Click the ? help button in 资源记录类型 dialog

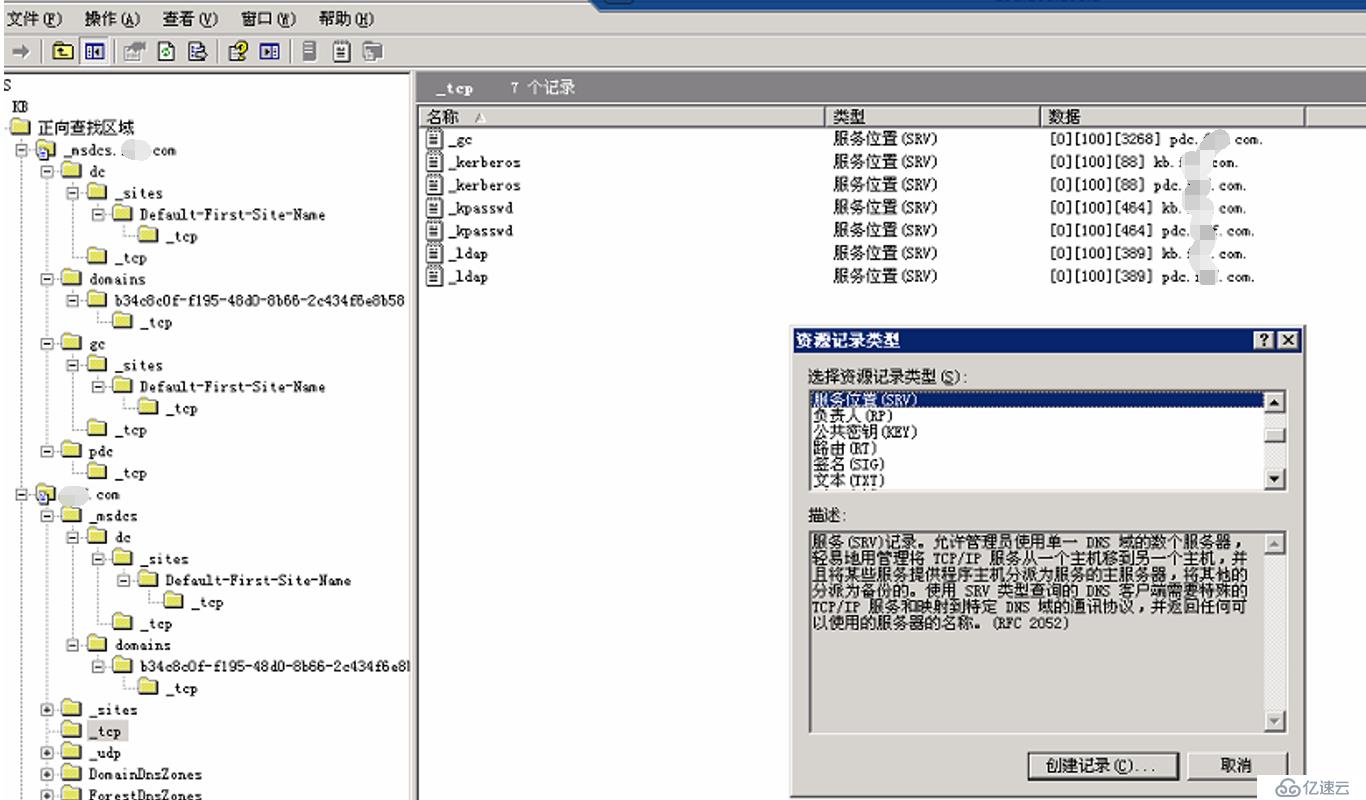pyautogui.click(x=1265, y=340)
